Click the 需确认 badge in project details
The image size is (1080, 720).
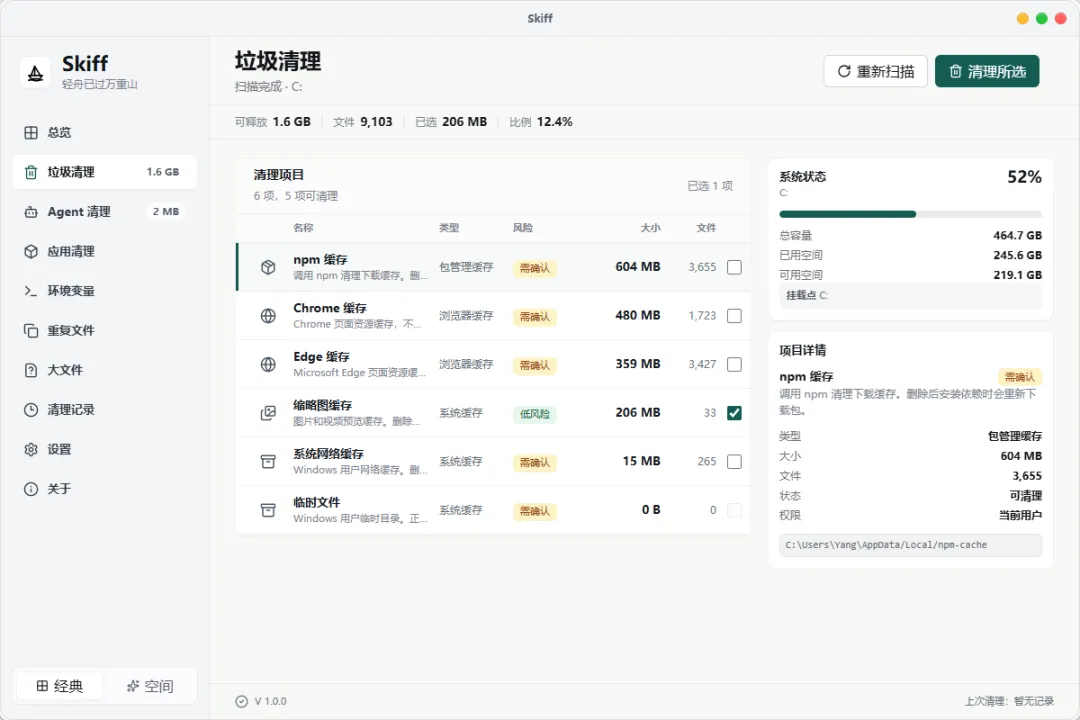[1019, 377]
